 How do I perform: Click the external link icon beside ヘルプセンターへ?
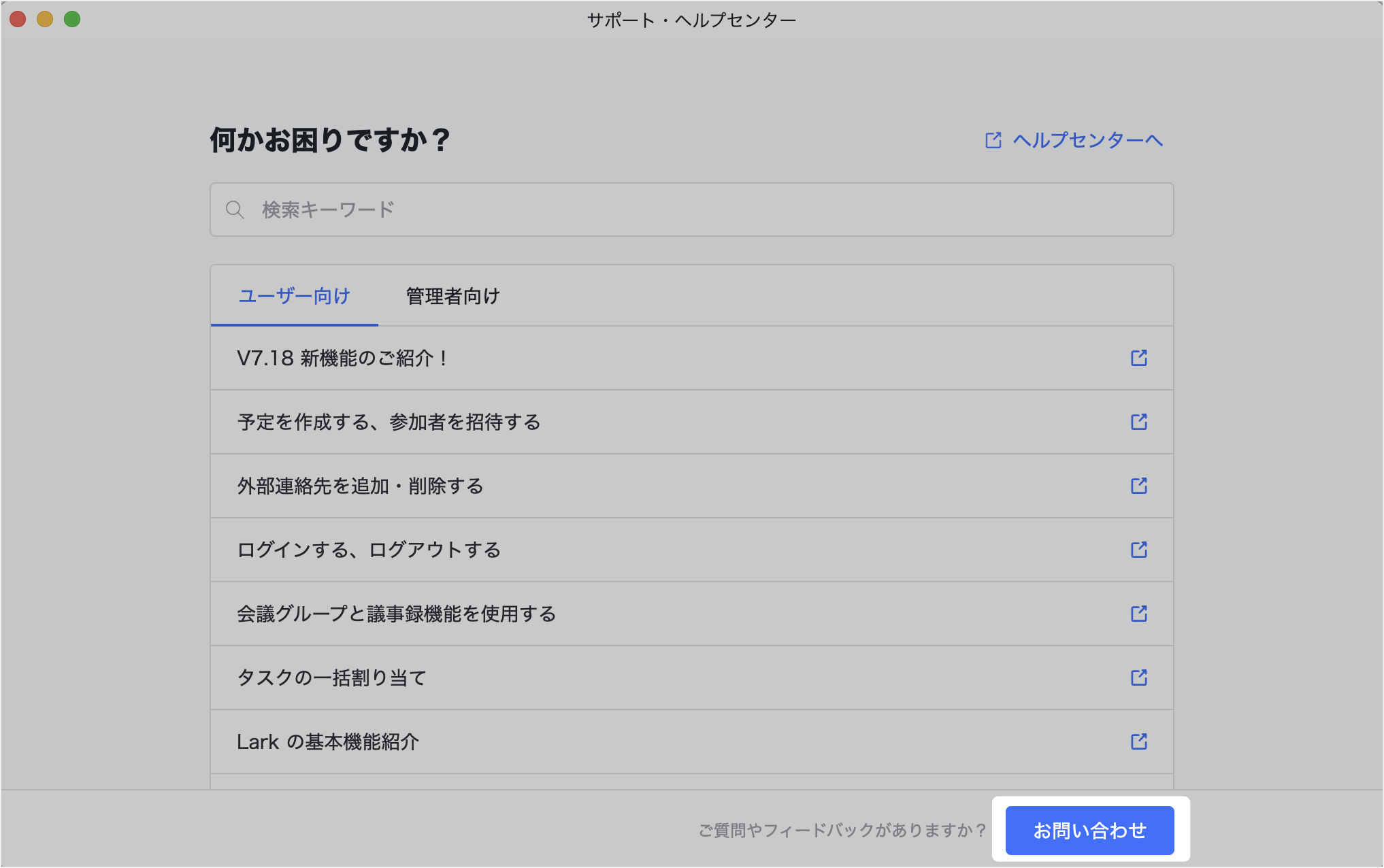tap(992, 139)
